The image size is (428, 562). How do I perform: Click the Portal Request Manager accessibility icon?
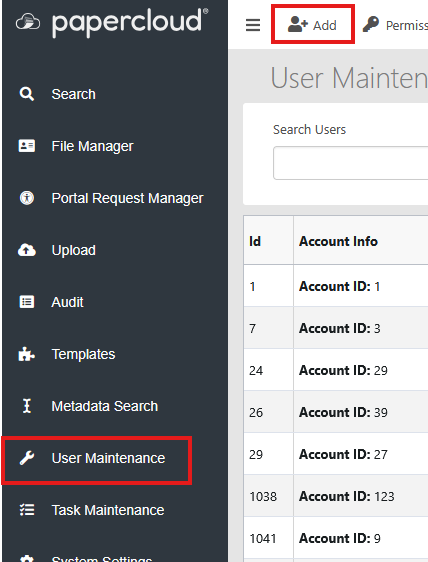tap(27, 198)
